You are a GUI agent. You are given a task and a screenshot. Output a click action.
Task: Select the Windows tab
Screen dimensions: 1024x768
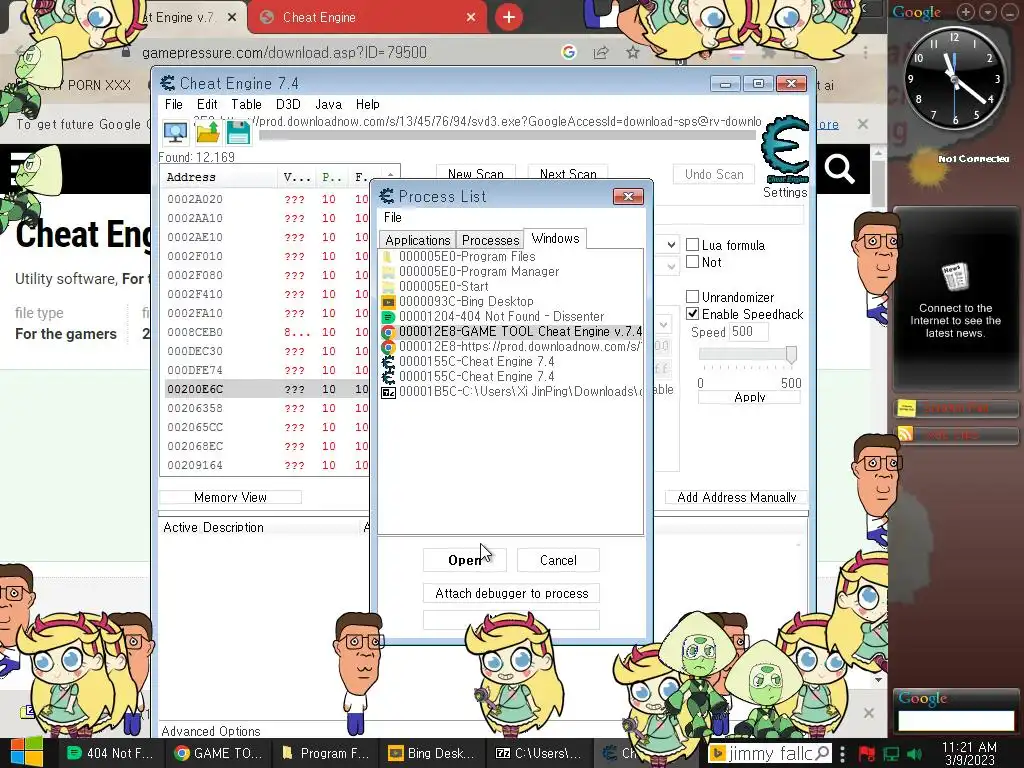point(555,238)
